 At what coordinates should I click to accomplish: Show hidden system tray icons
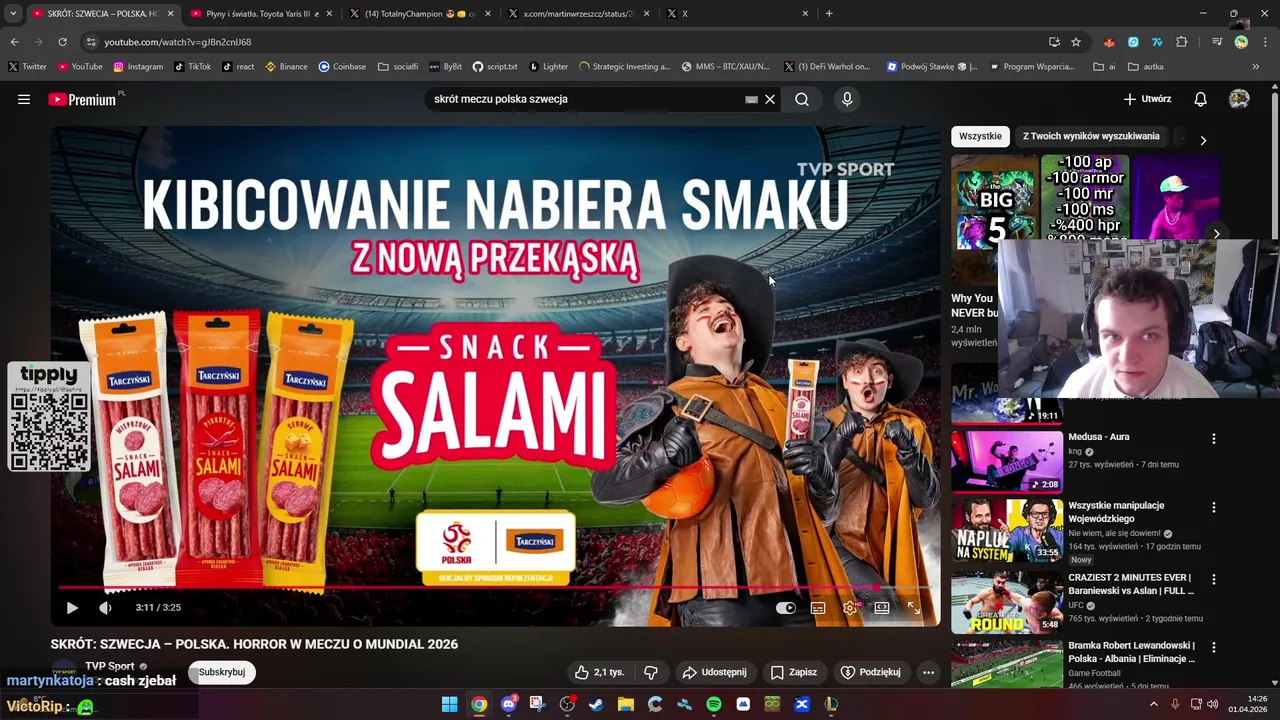pyautogui.click(x=1153, y=704)
